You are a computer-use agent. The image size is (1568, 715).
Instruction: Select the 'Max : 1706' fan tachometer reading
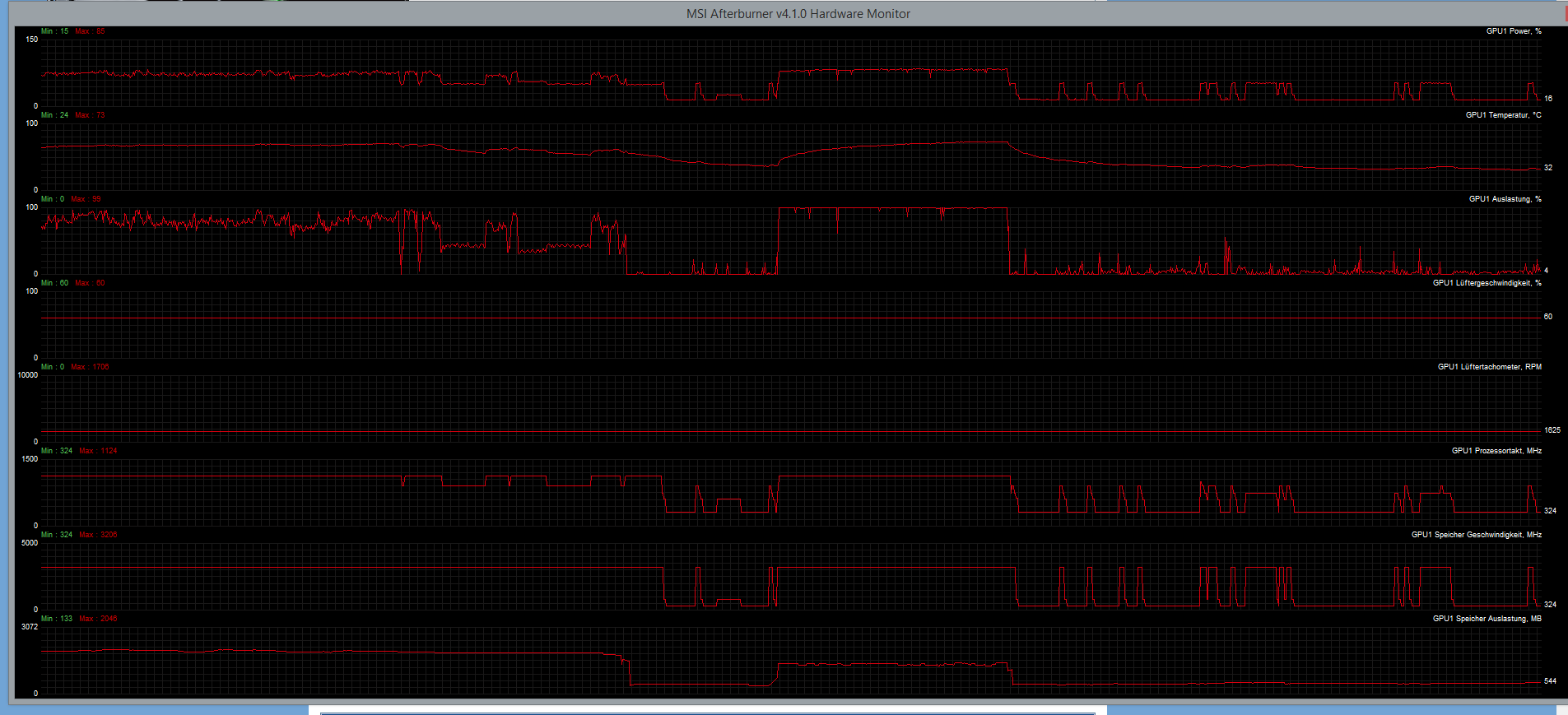[x=90, y=367]
